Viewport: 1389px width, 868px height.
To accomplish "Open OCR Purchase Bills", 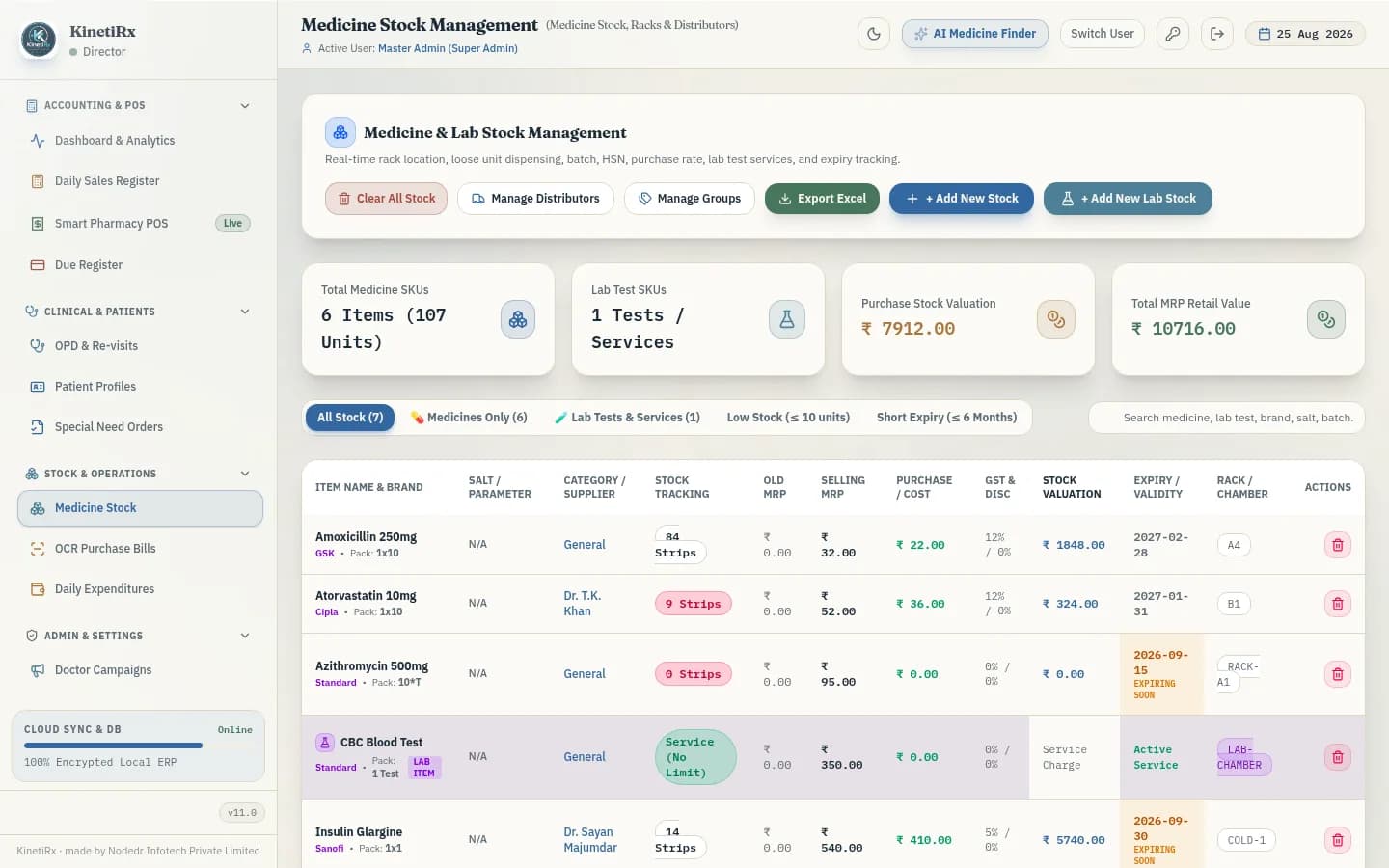I will (140, 549).
